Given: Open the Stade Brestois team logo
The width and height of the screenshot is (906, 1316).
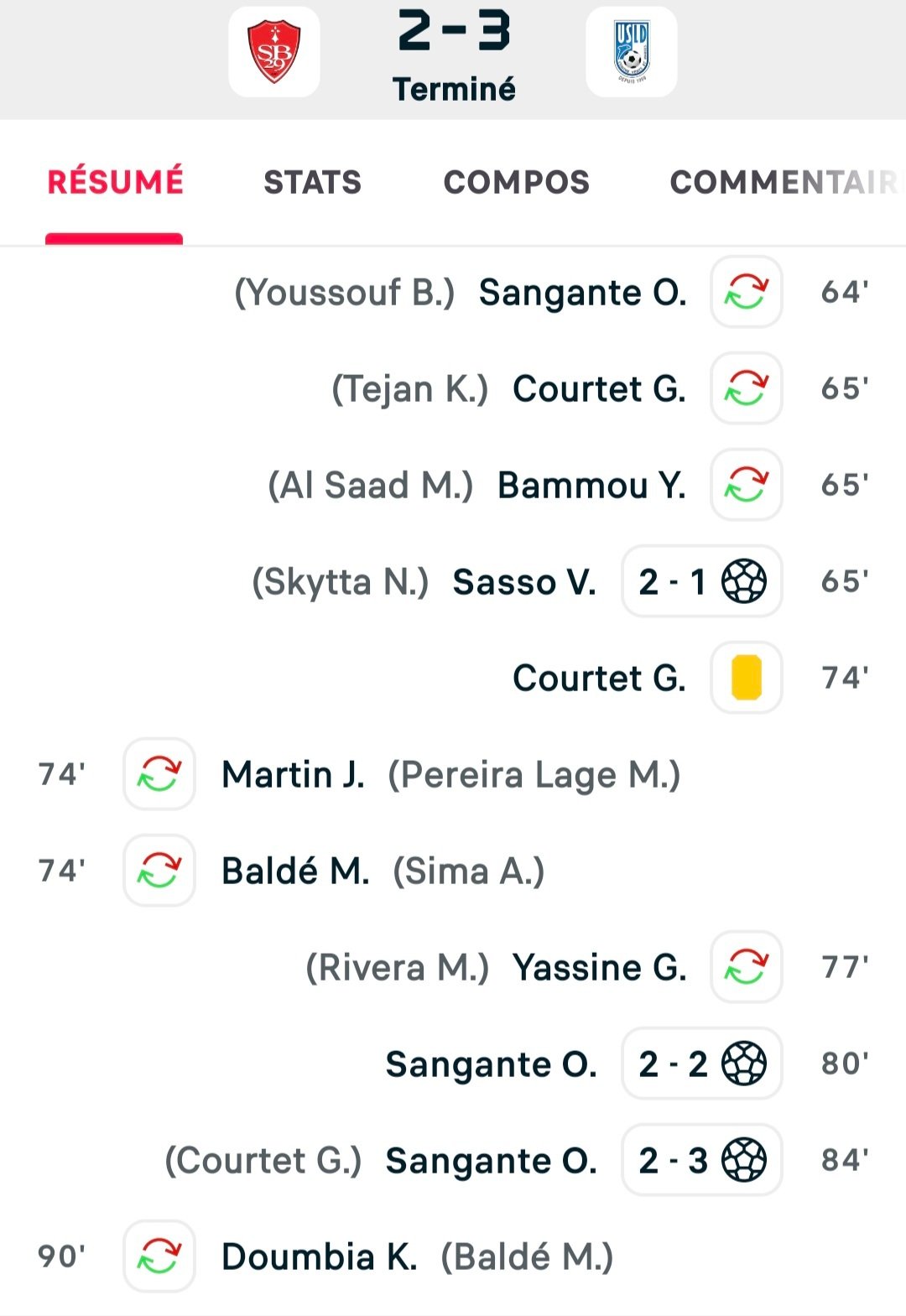Looking at the screenshot, I should point(274,52).
